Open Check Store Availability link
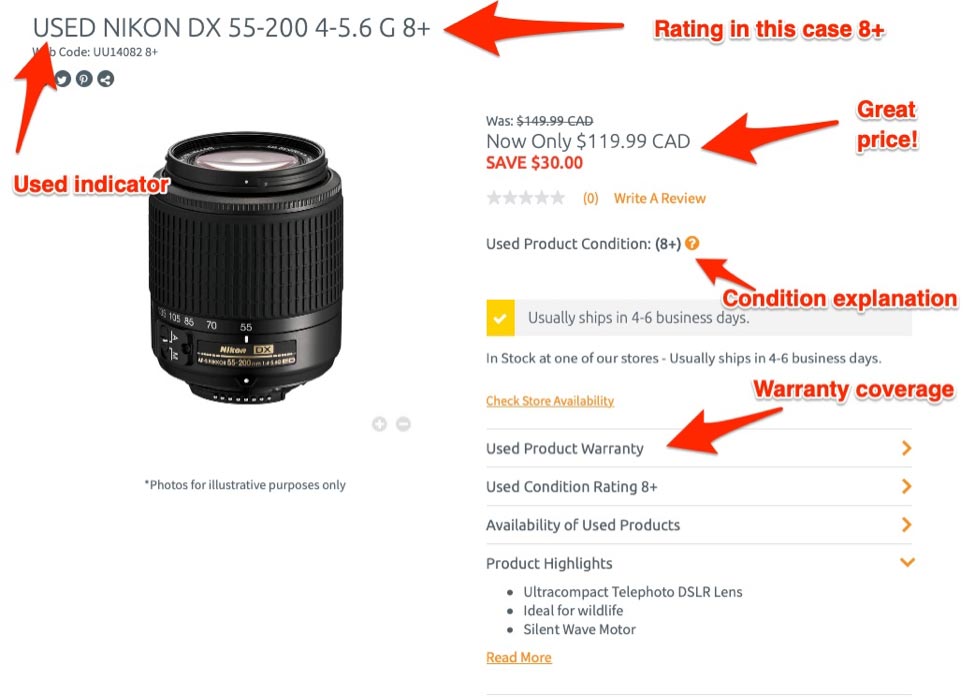975x697 pixels. pos(550,401)
